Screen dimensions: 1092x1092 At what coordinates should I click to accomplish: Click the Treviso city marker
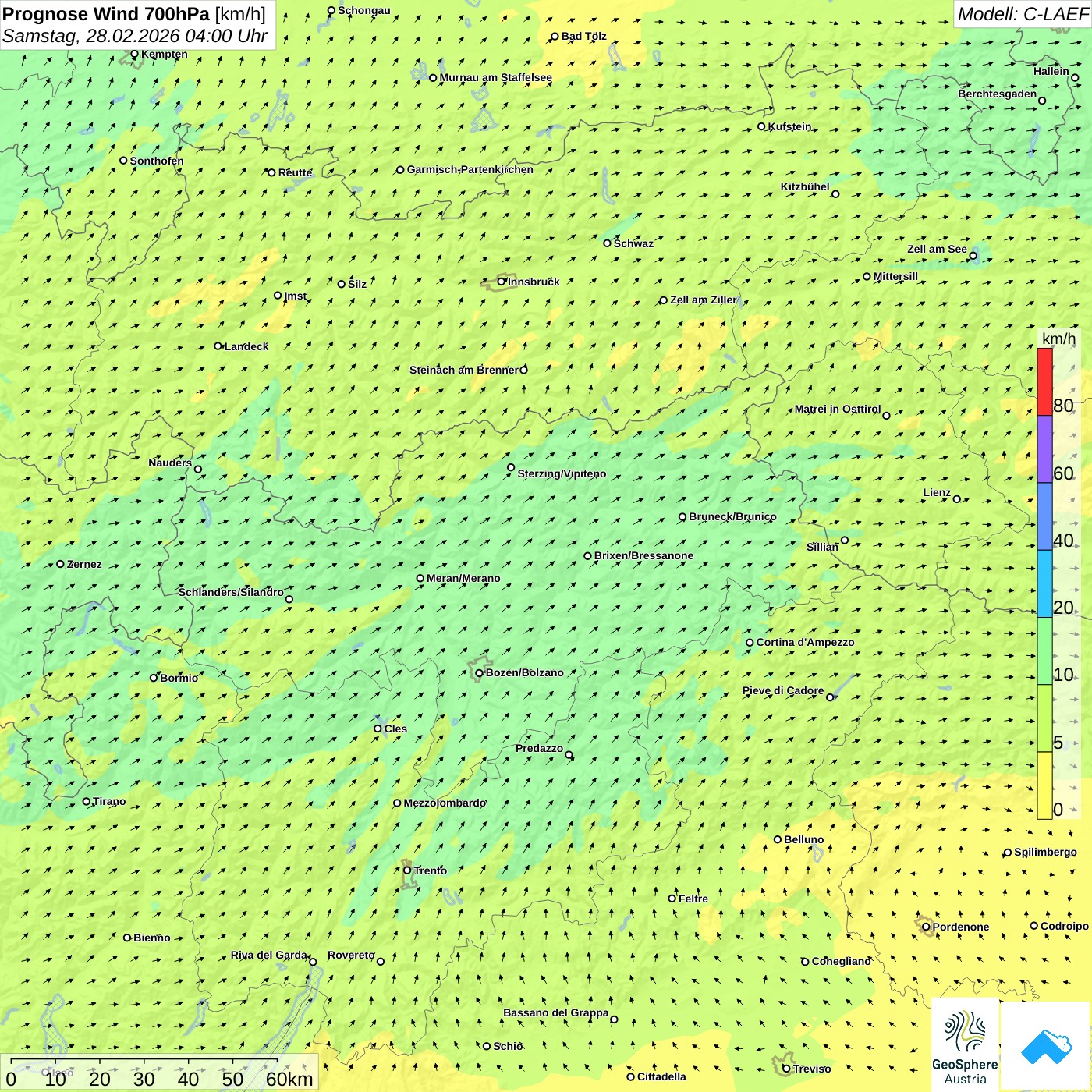[786, 1069]
